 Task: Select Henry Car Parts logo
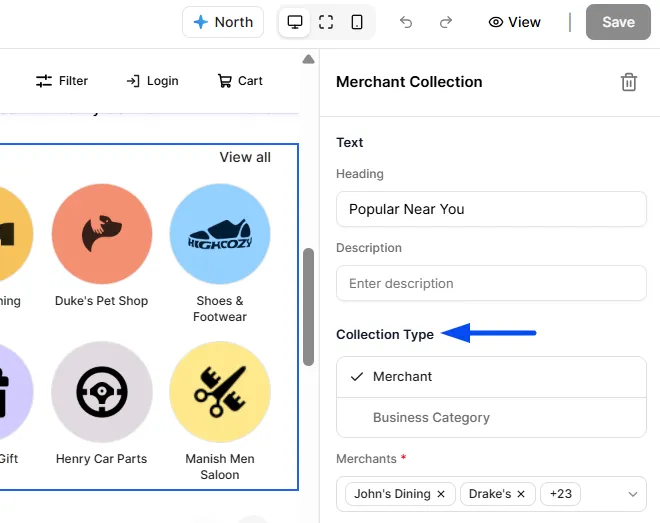pyautogui.click(x=102, y=392)
